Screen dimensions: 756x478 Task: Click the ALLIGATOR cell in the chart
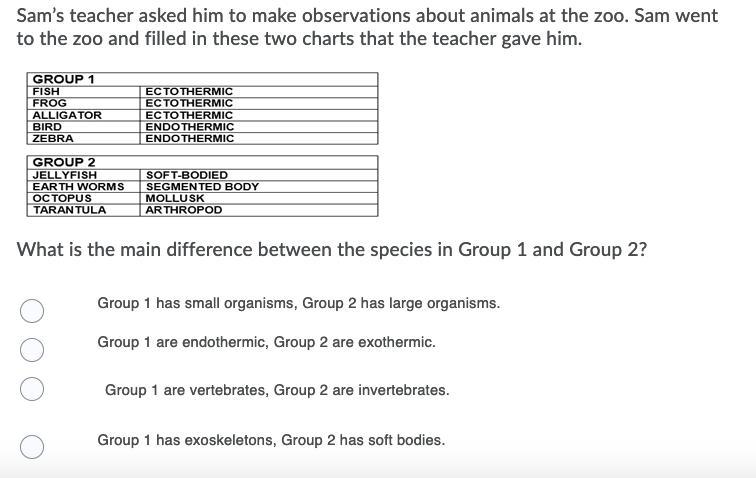coord(83,115)
